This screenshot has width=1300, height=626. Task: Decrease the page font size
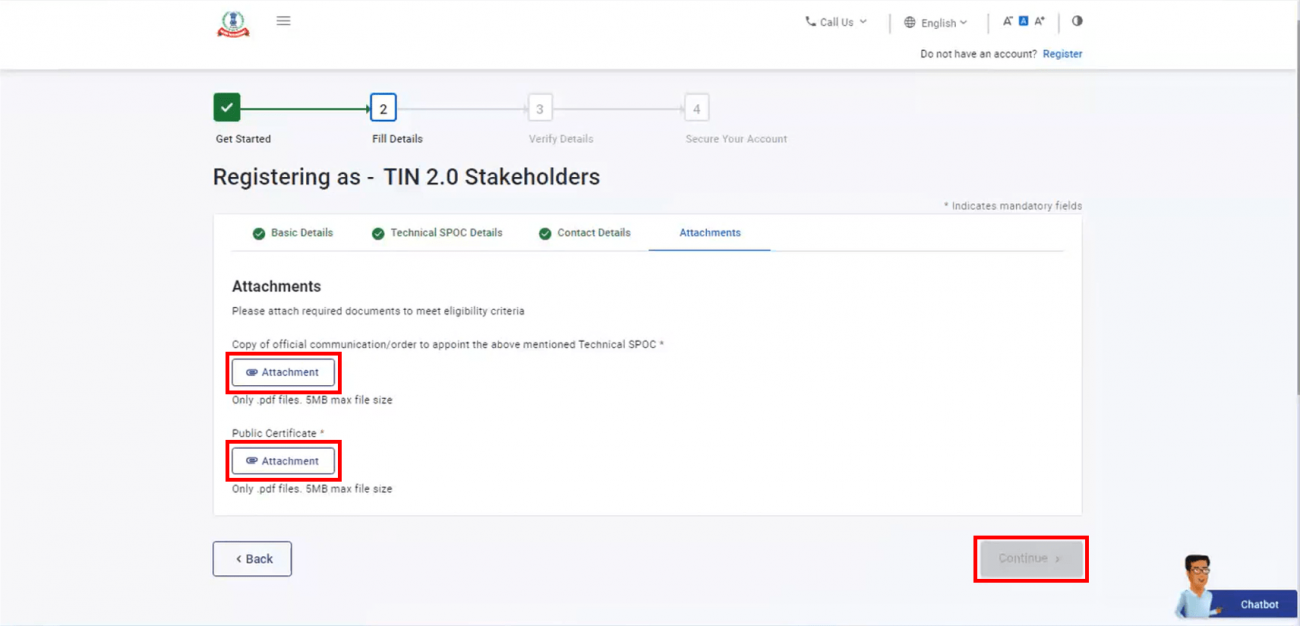(x=1007, y=21)
